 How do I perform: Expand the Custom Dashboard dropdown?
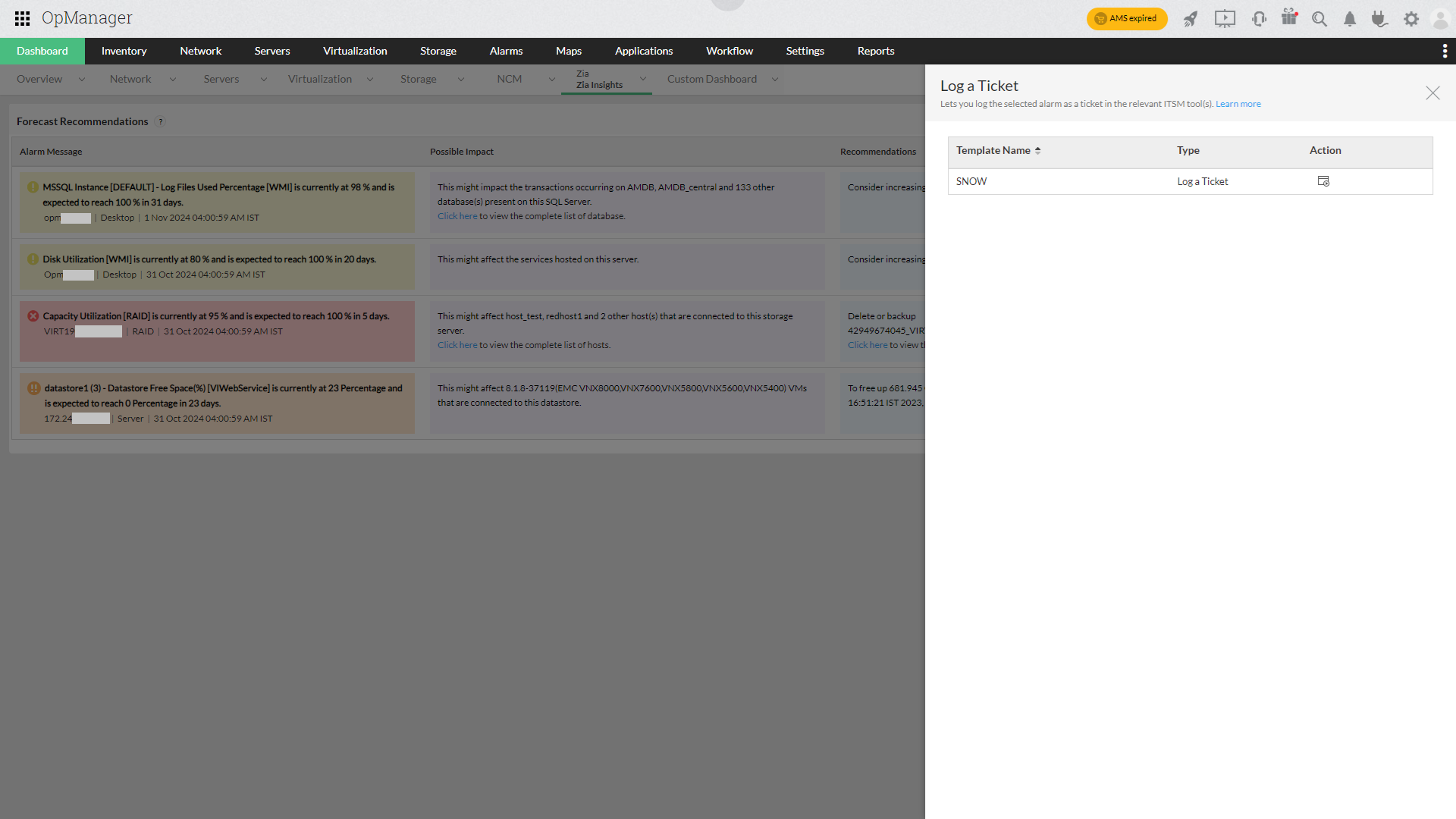coord(774,79)
